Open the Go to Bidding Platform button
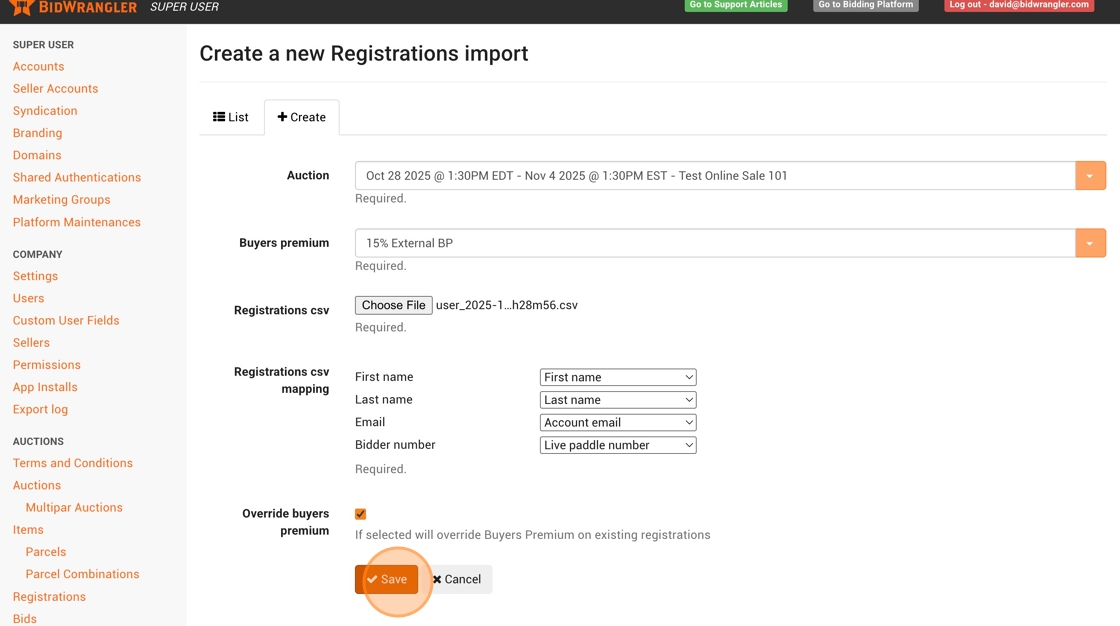This screenshot has width=1120, height=626. 865,5
